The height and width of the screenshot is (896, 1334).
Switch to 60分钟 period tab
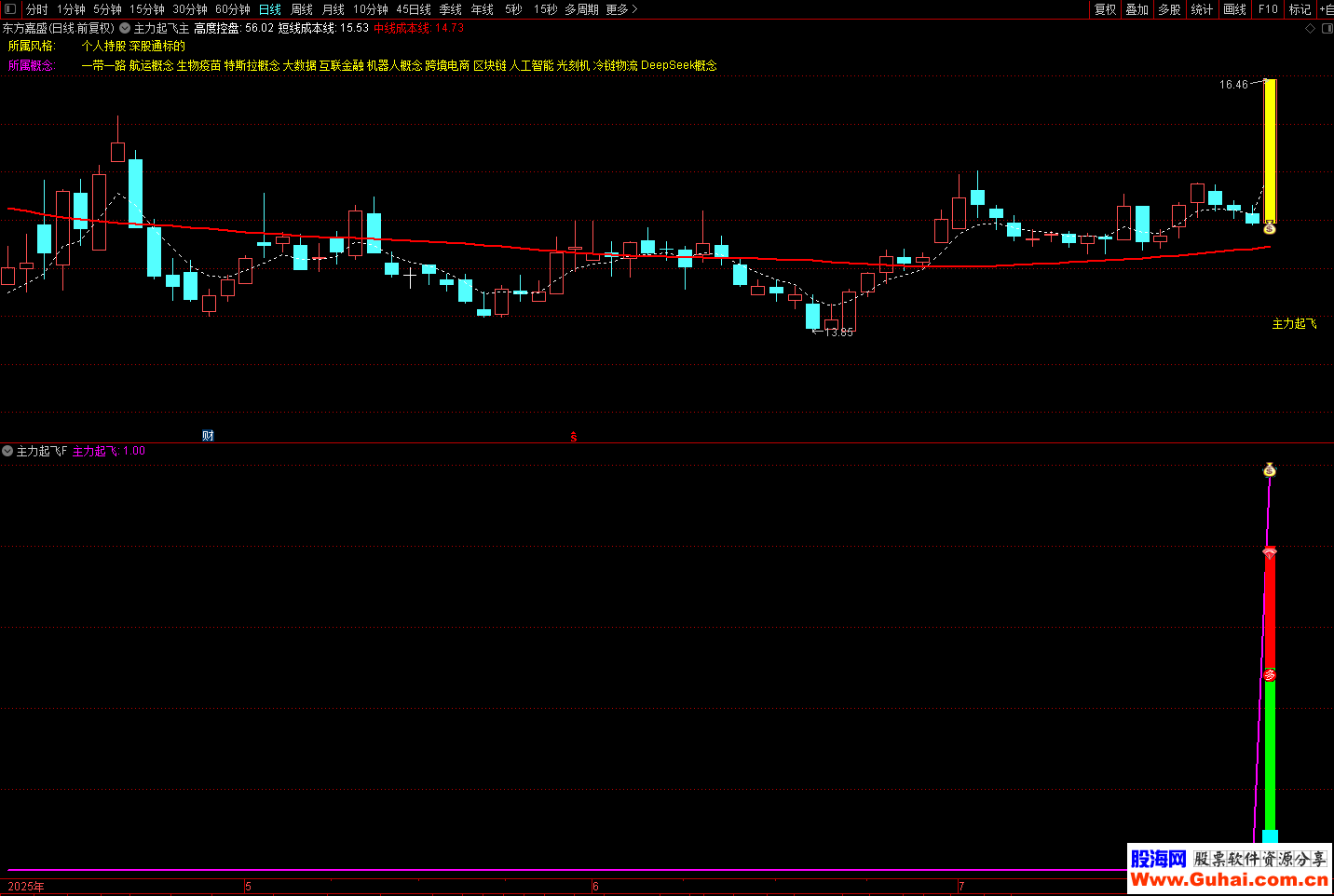[233, 9]
